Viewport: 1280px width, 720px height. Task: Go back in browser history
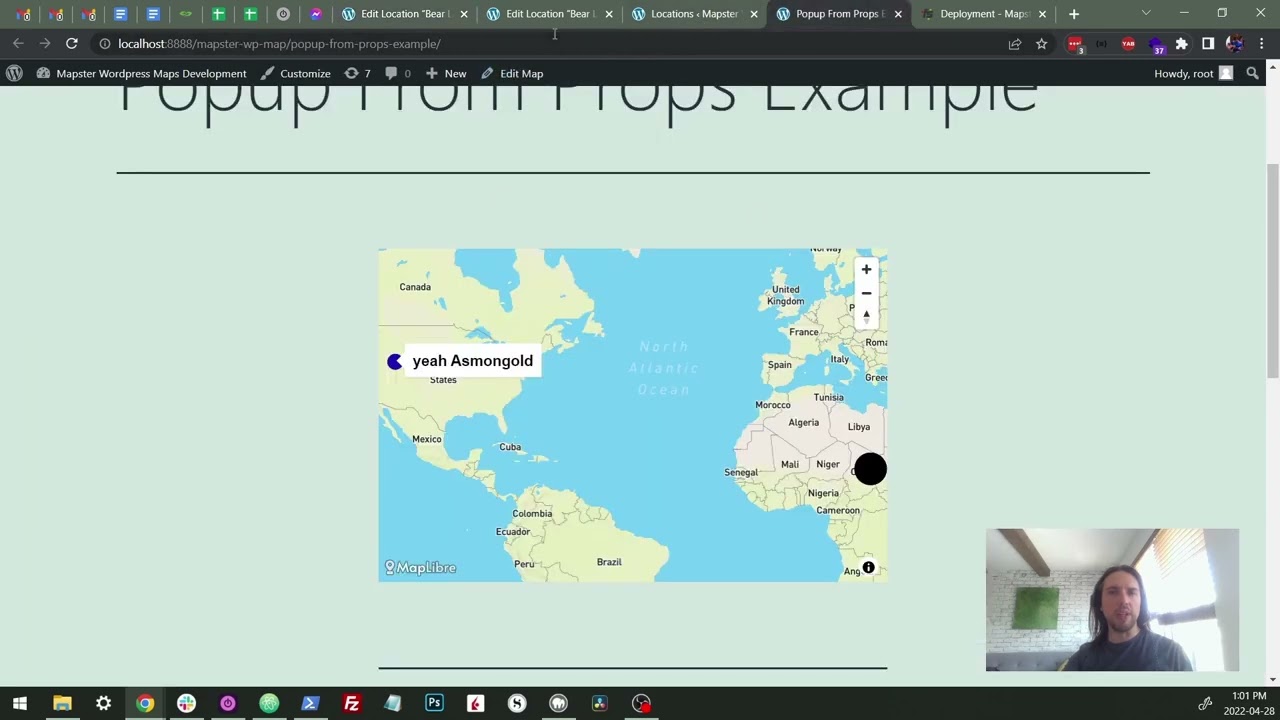tap(18, 44)
